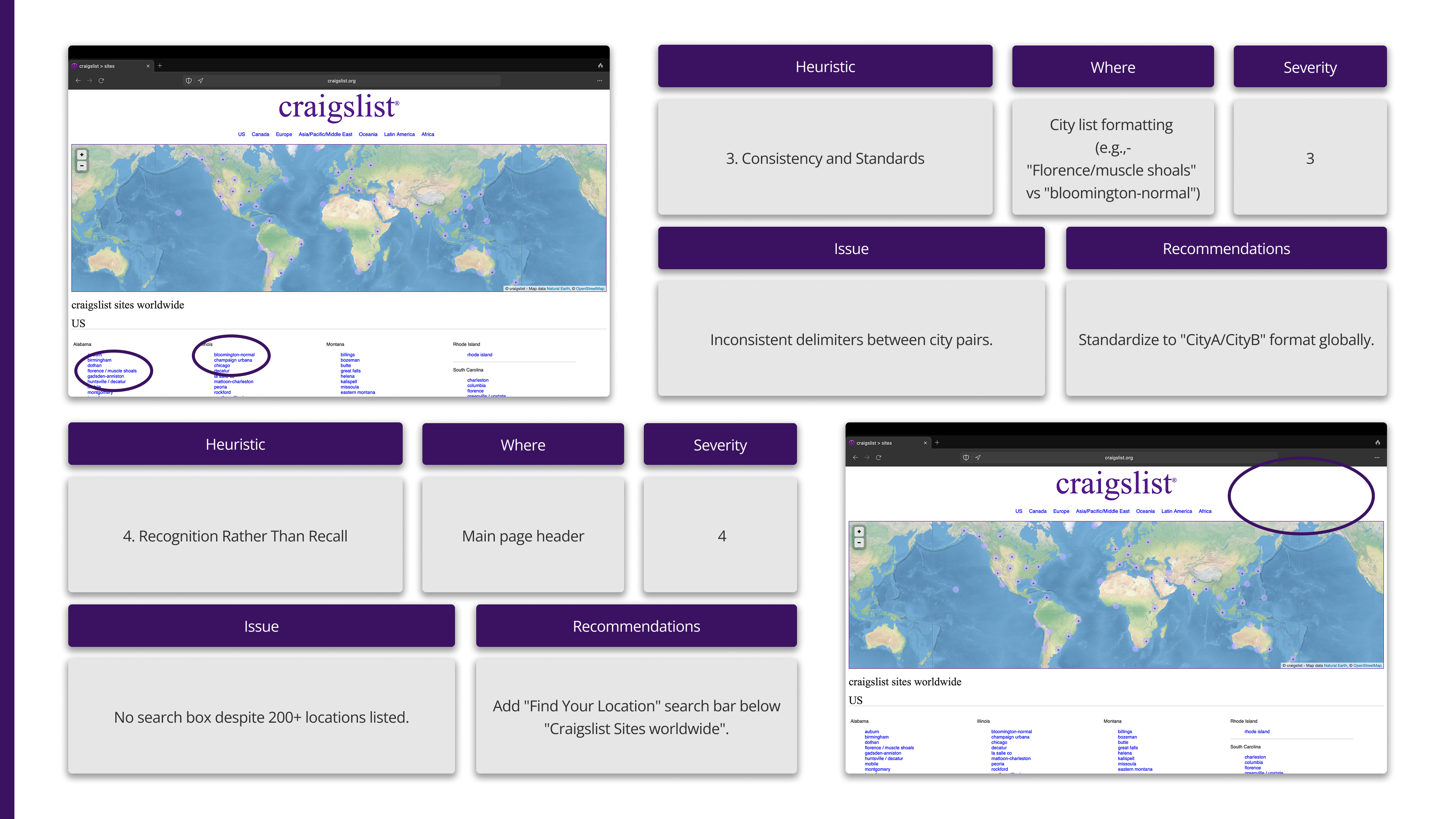This screenshot has height=819, width=1456.
Task: Click the shield privacy icon in the top-left address bar
Action: (189, 81)
